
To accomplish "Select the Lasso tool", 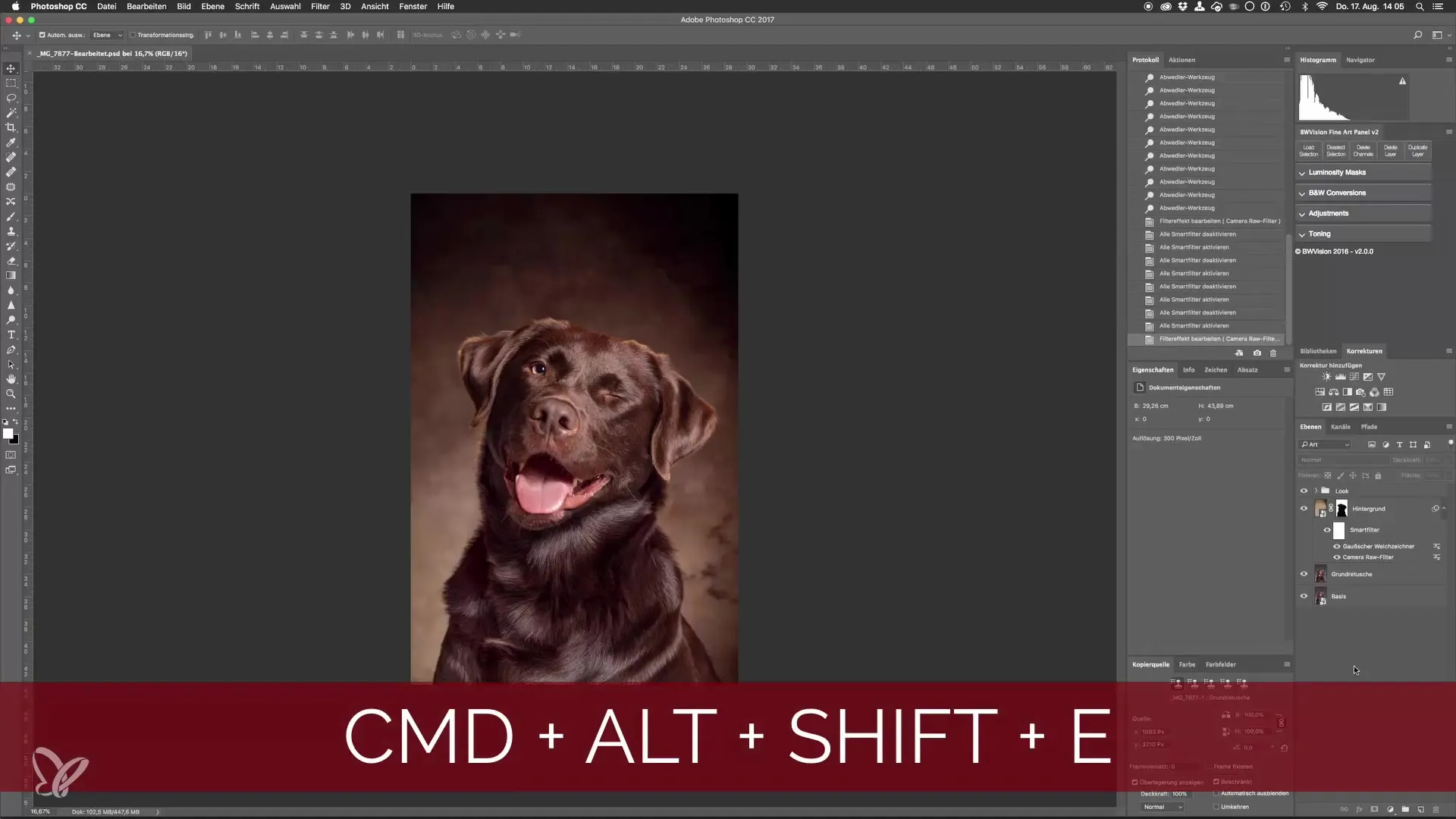I will [11, 98].
